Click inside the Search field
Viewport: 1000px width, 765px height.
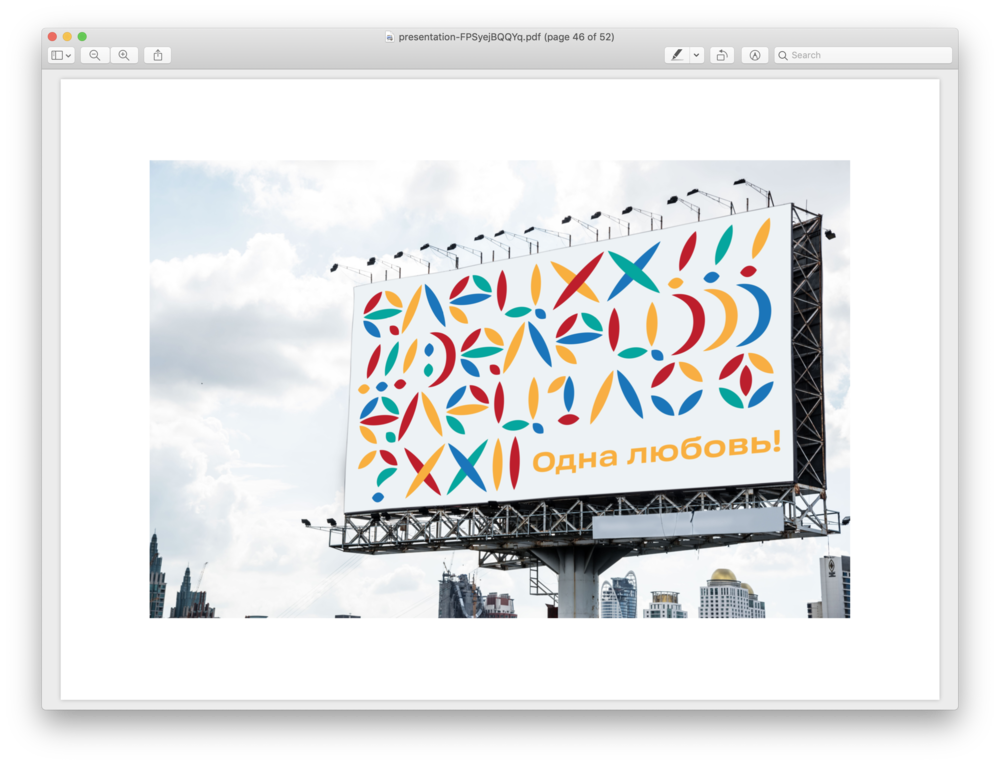click(x=865, y=55)
